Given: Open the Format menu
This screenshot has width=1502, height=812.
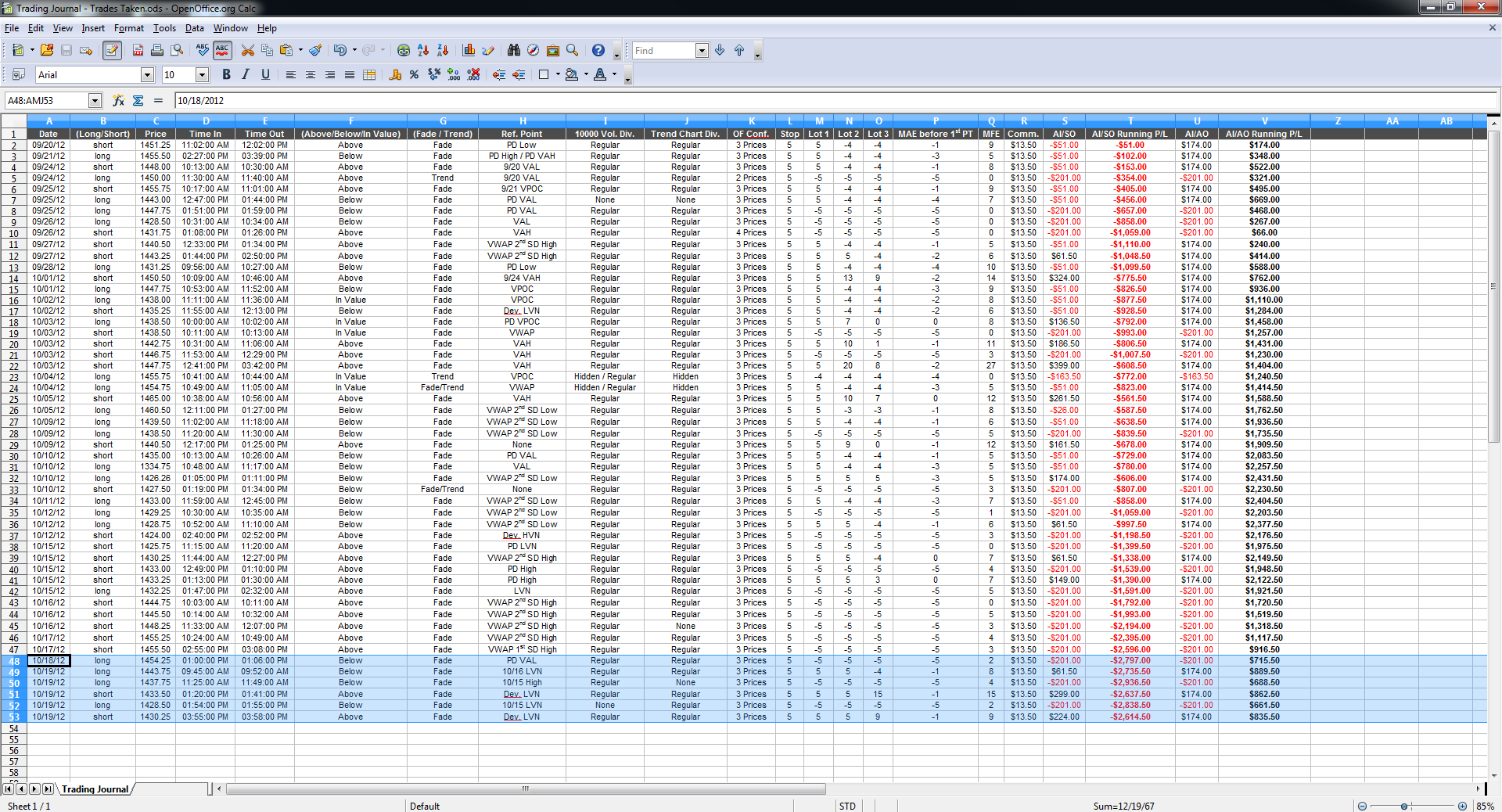Looking at the screenshot, I should pyautogui.click(x=129, y=28).
